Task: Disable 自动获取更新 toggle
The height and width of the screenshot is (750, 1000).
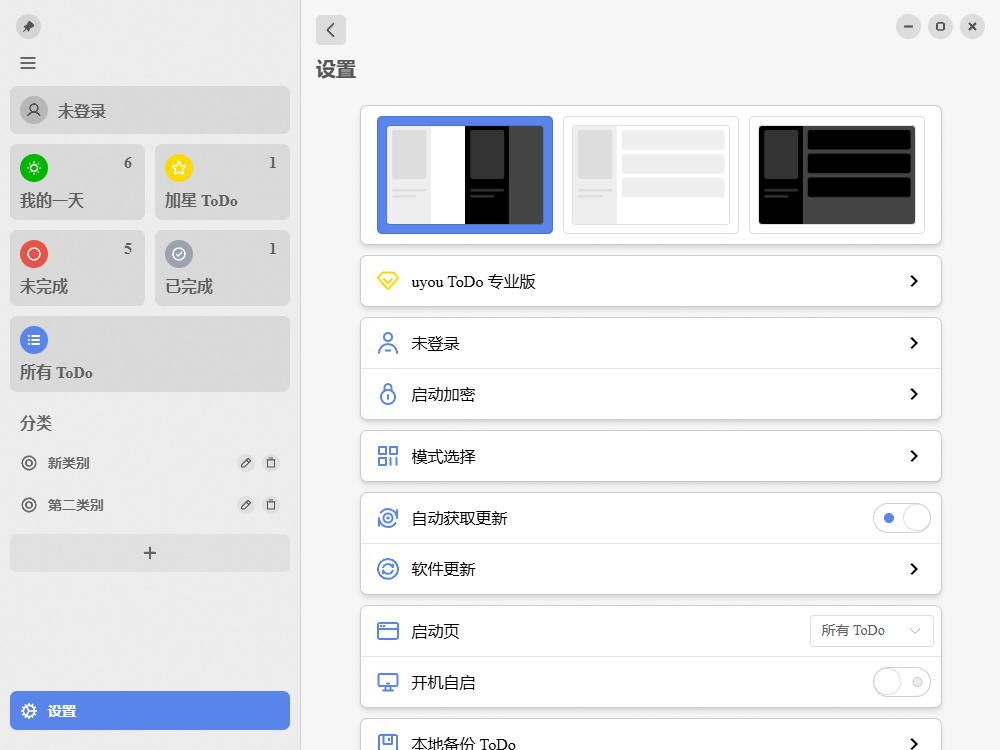Action: coord(901,518)
